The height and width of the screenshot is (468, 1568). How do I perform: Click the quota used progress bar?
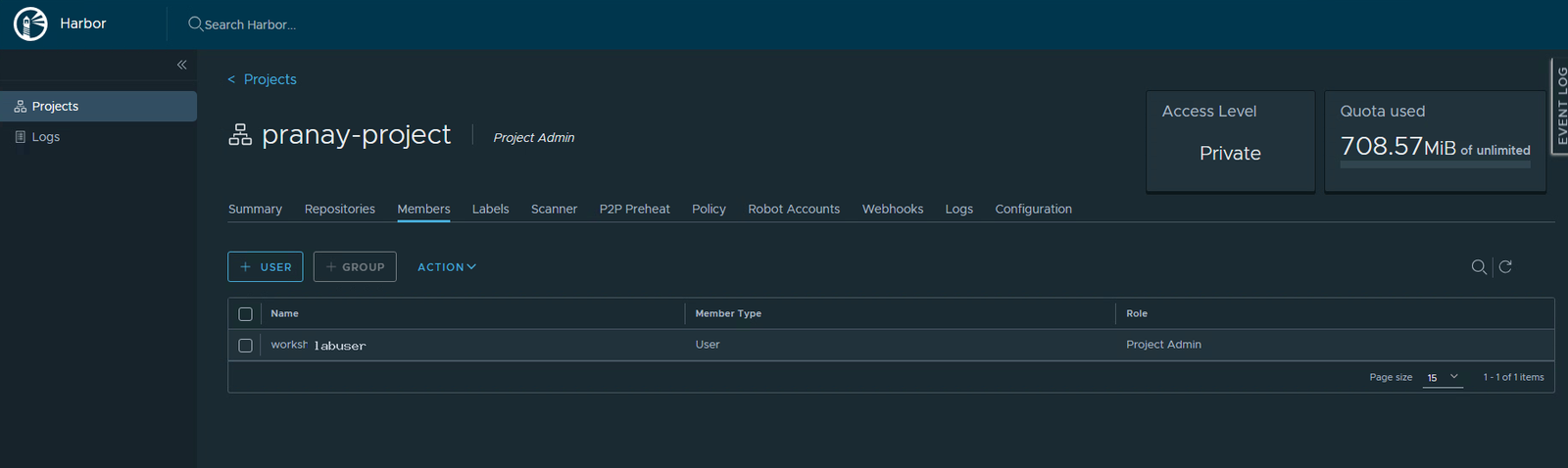pyautogui.click(x=1435, y=164)
